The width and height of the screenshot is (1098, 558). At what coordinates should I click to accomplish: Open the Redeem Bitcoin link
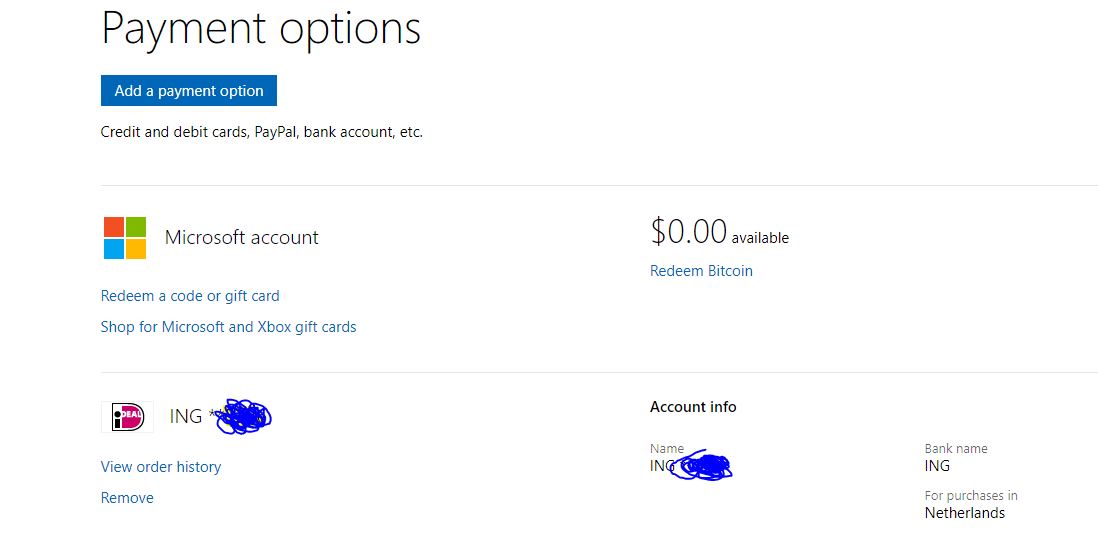(701, 271)
